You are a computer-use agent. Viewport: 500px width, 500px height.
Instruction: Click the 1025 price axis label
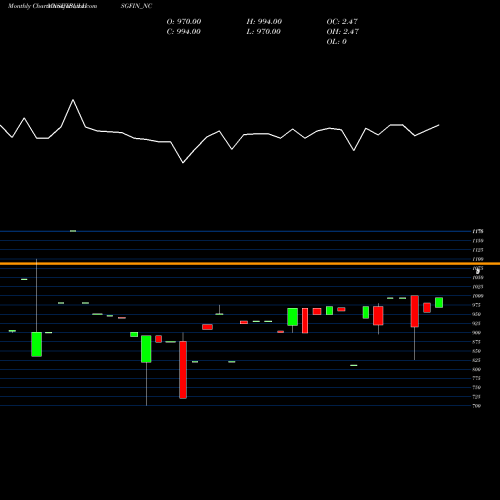(478, 287)
